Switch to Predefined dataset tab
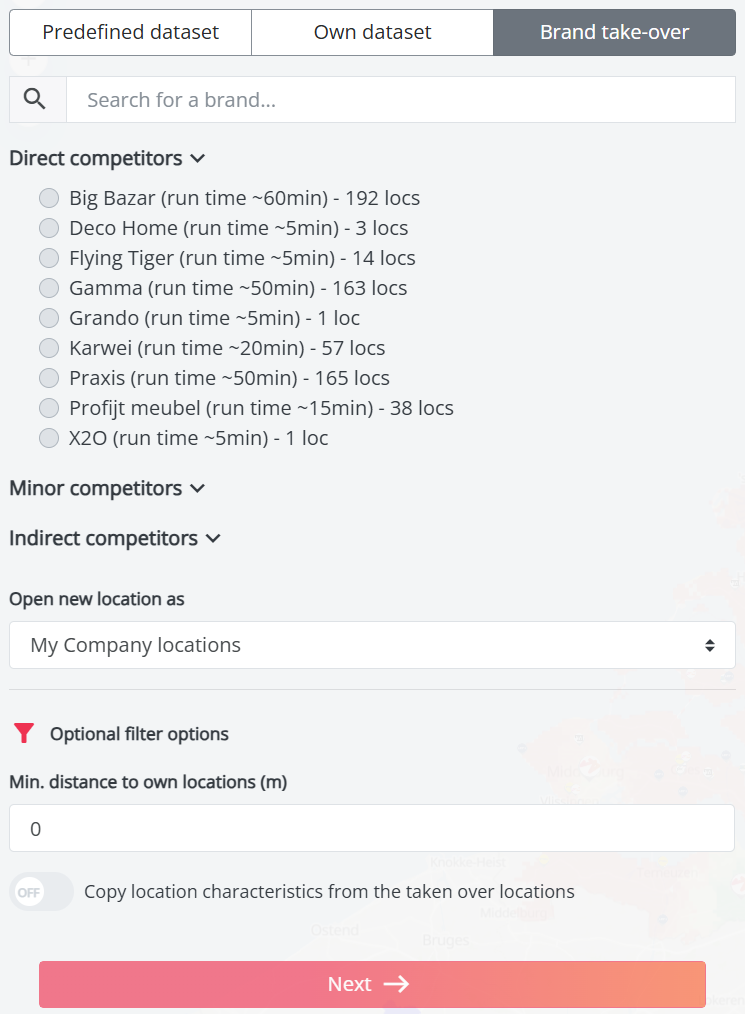745x1014 pixels. coord(130,32)
